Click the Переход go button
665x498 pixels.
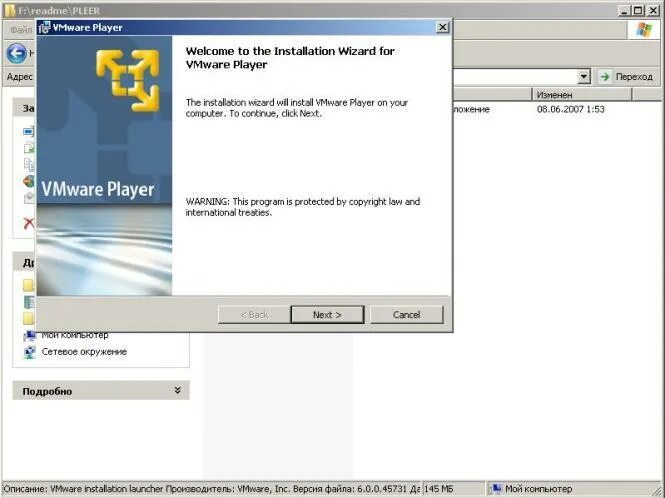click(x=626, y=77)
